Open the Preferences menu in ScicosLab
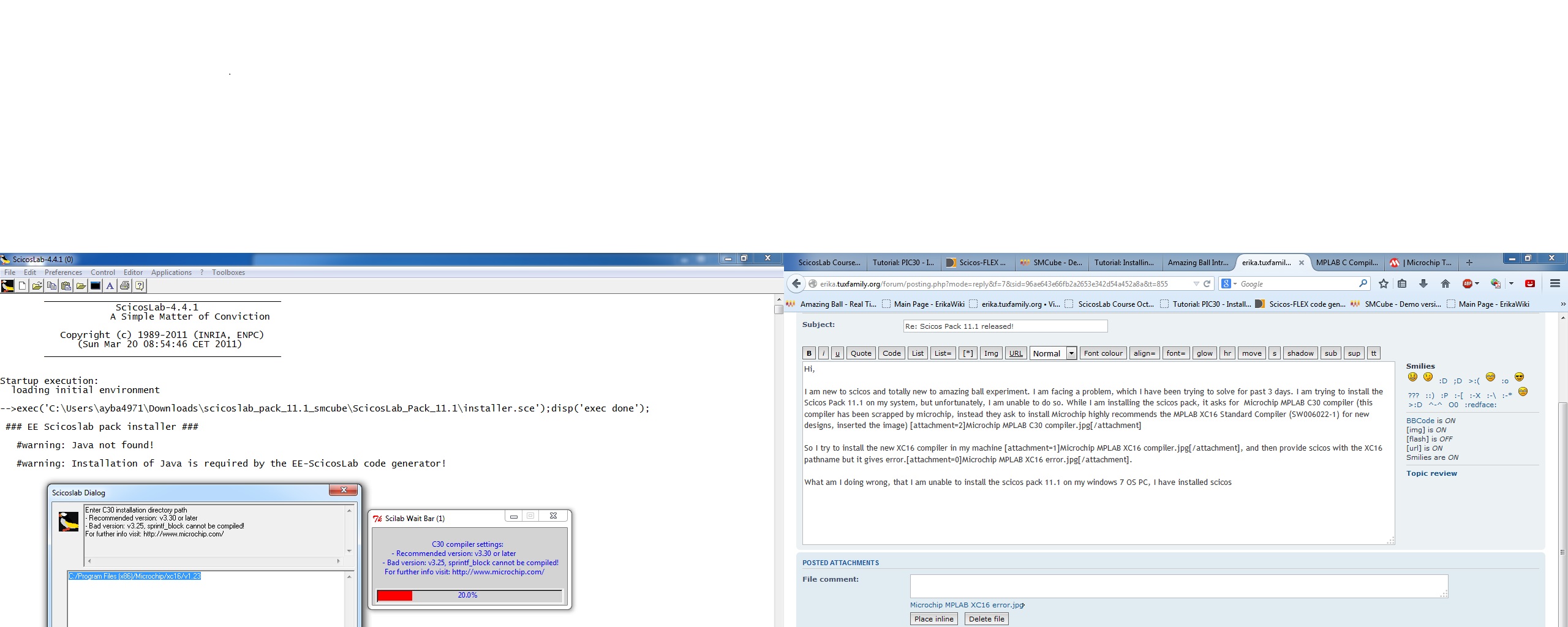 pyautogui.click(x=63, y=272)
